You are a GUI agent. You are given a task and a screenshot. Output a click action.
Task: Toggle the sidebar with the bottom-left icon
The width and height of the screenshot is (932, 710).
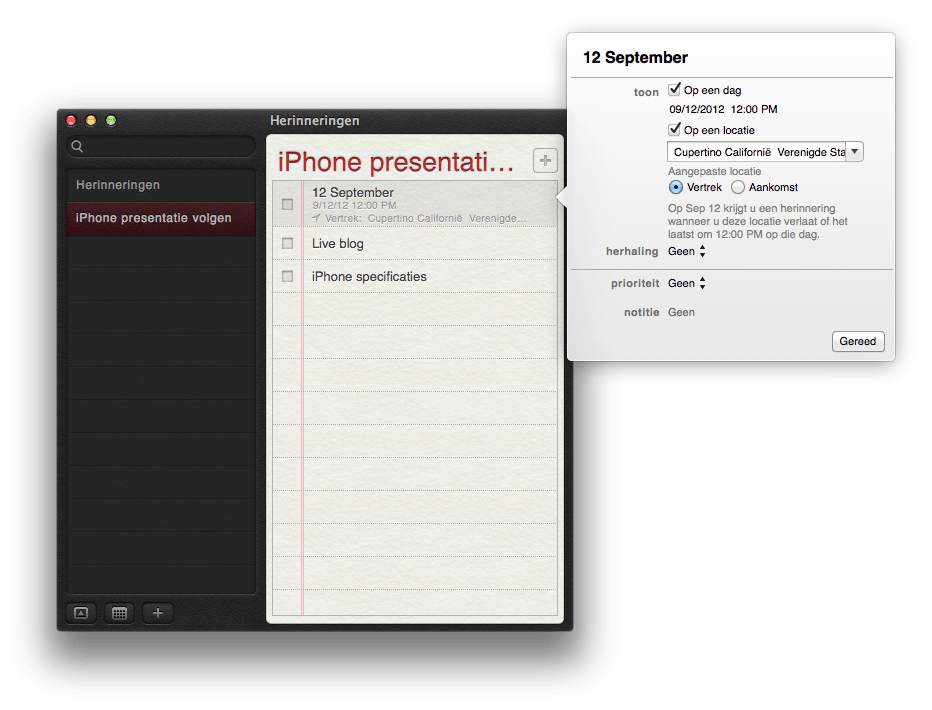81,613
